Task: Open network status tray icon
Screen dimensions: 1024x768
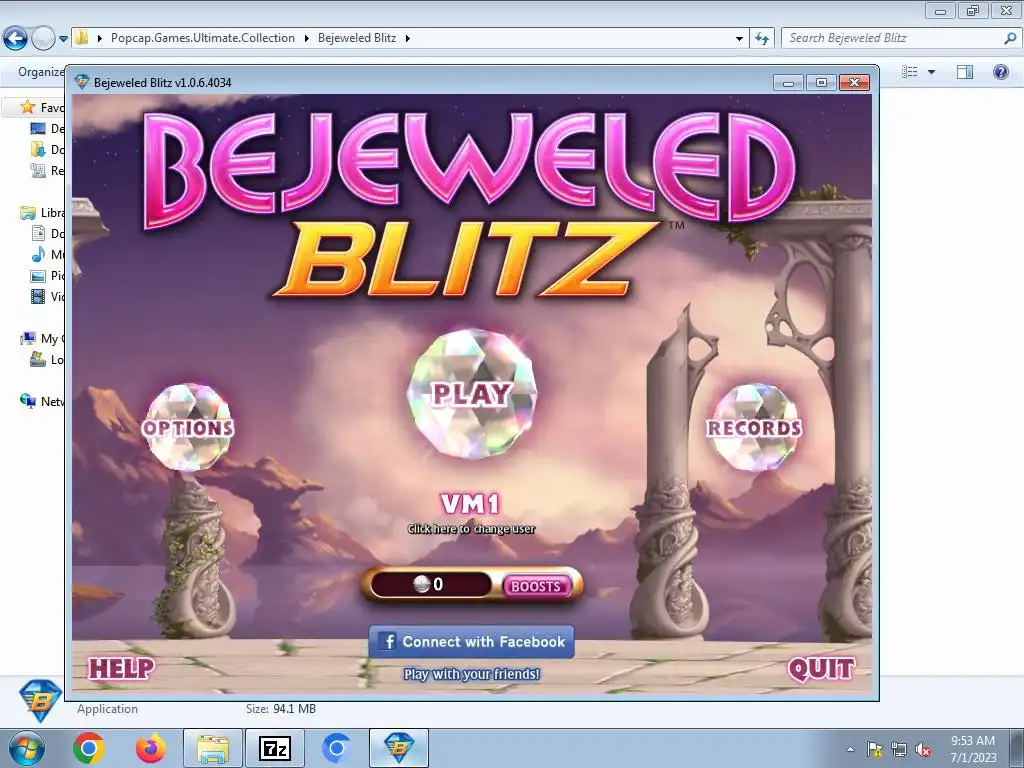Action: click(x=899, y=749)
